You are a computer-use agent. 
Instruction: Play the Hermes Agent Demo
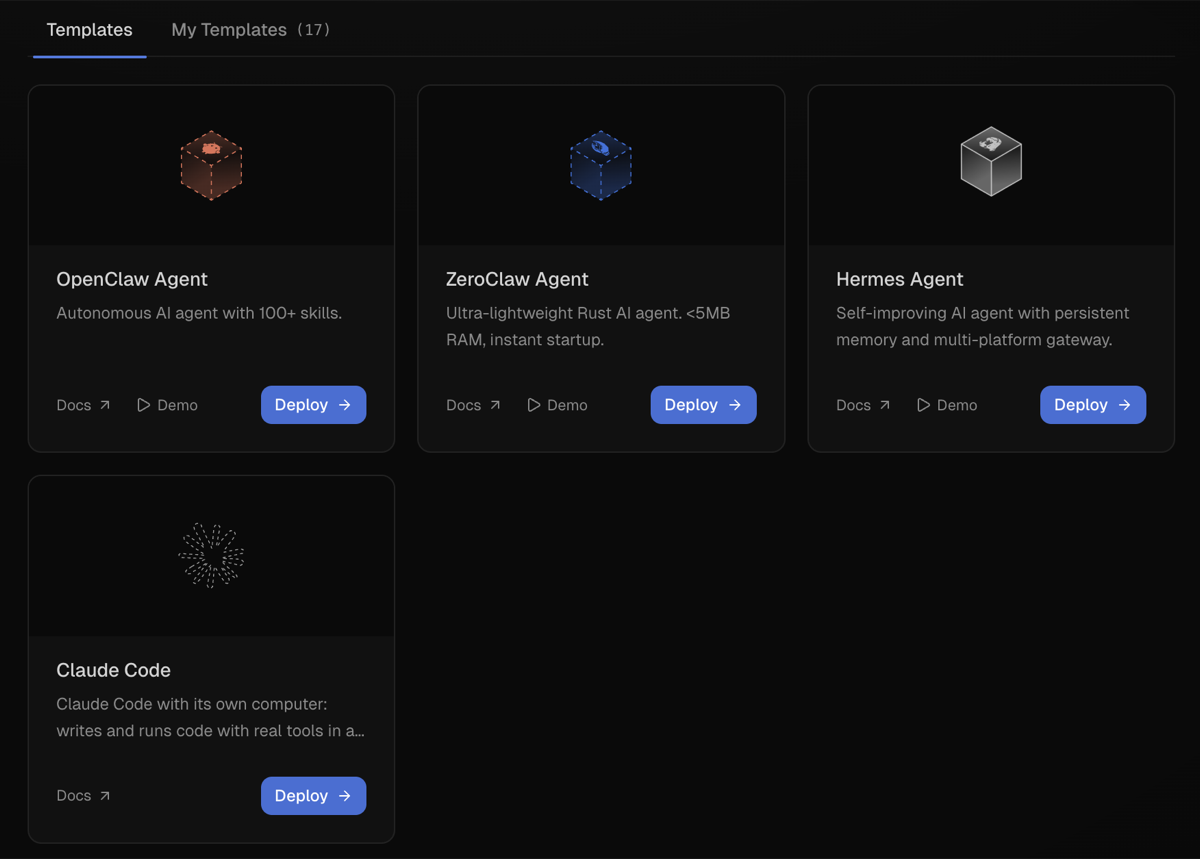point(947,405)
